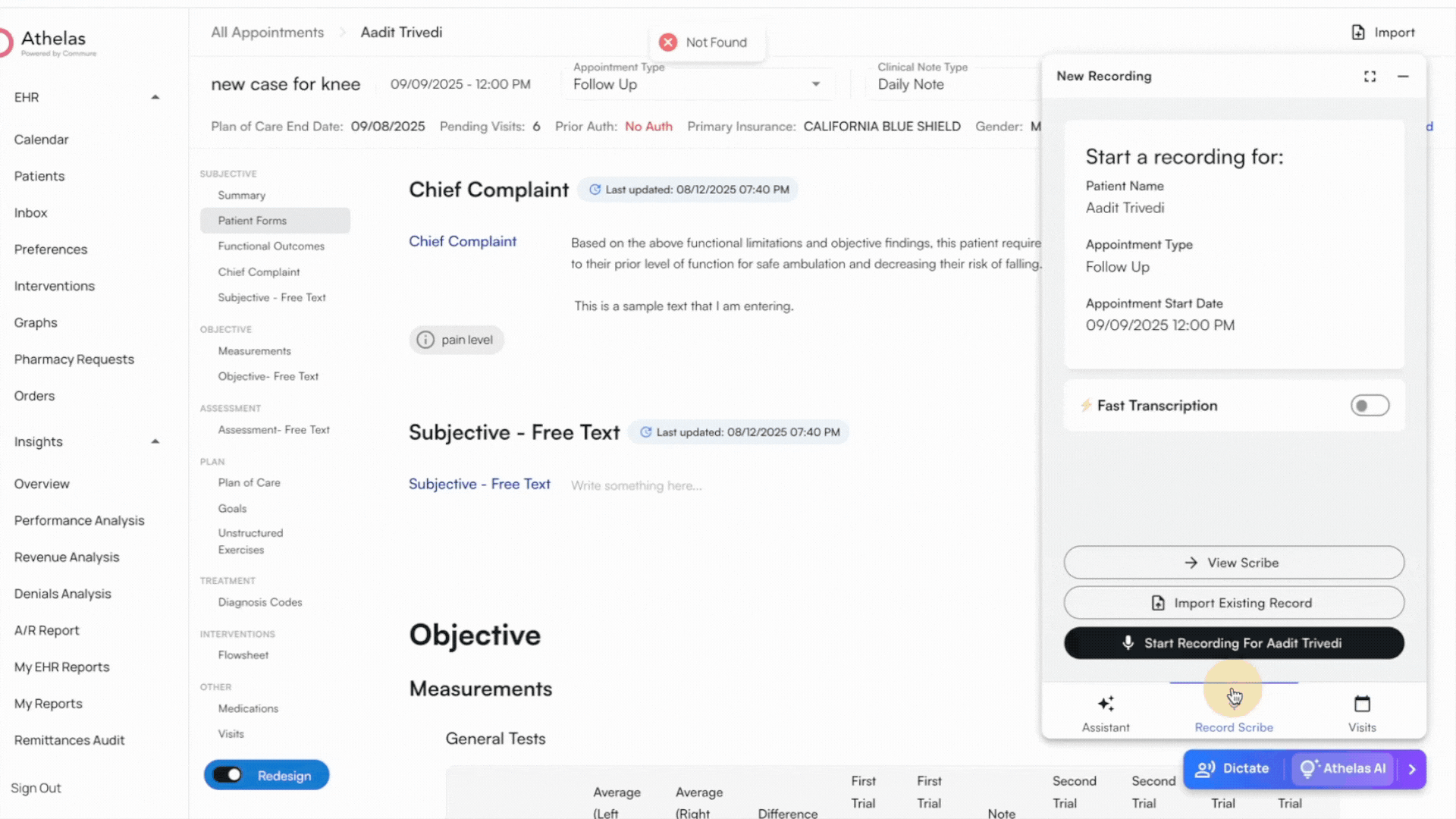Expand the arrow next to Athelas AI
This screenshot has height=819, width=1456.
click(1412, 769)
